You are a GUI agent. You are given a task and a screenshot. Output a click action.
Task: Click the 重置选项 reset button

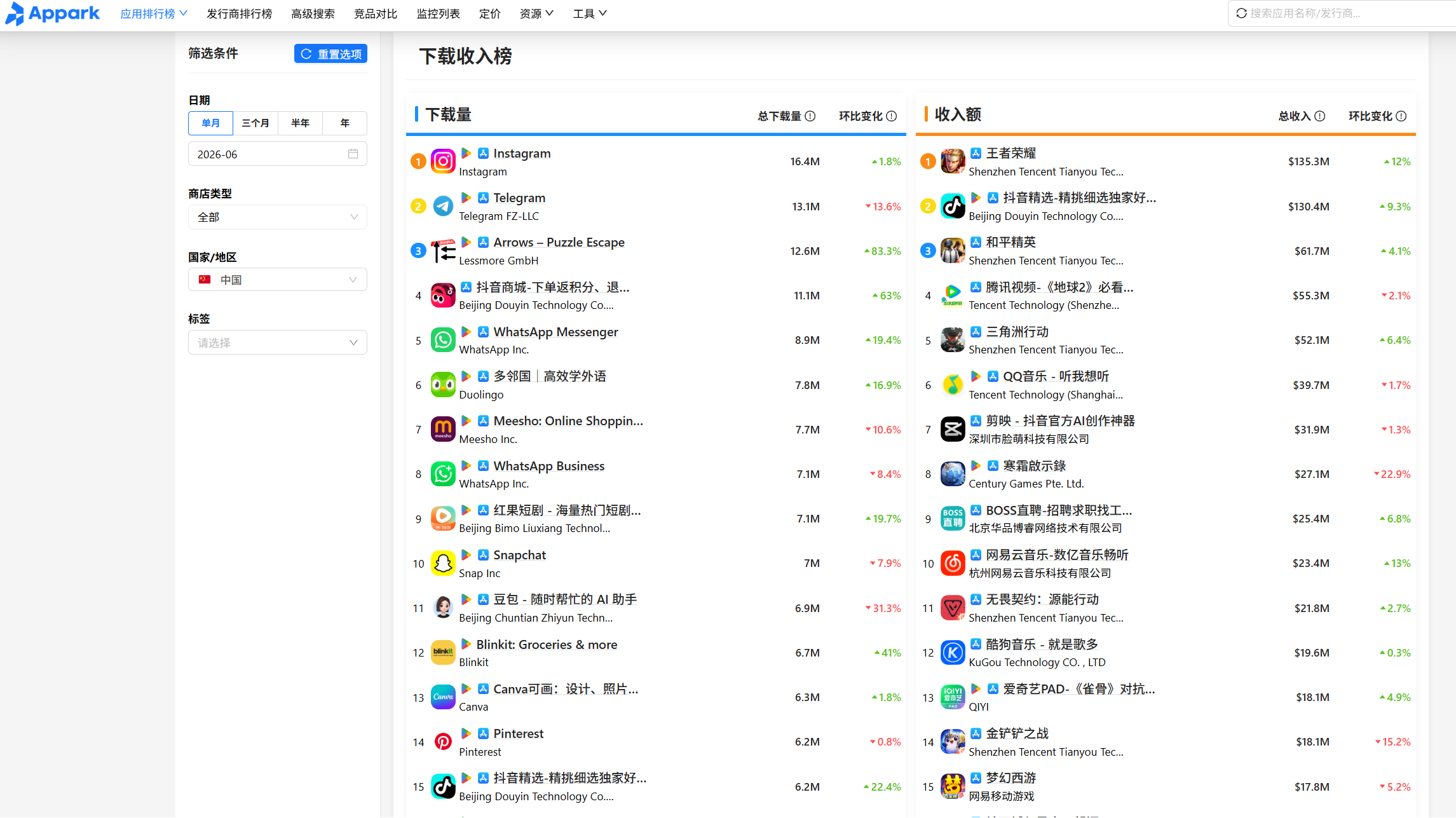330,54
